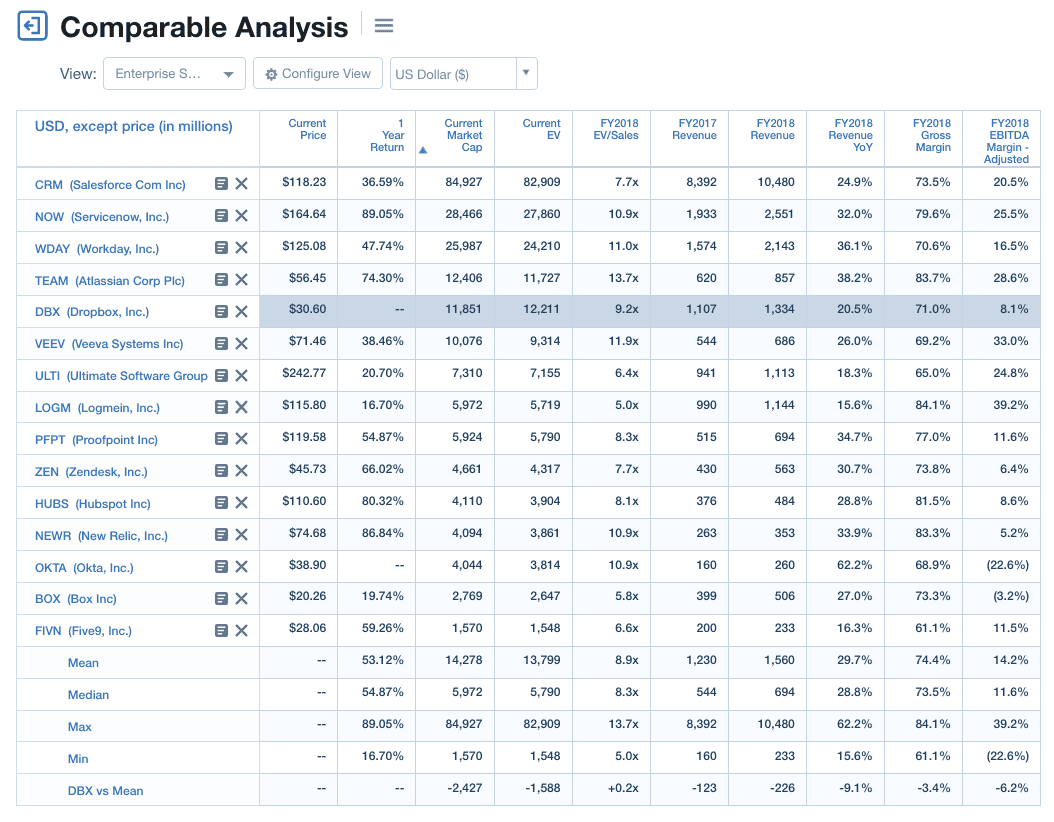Sort by Current Market Cap column header
Viewport: 1054px width, 822px height.
[x=463, y=136]
